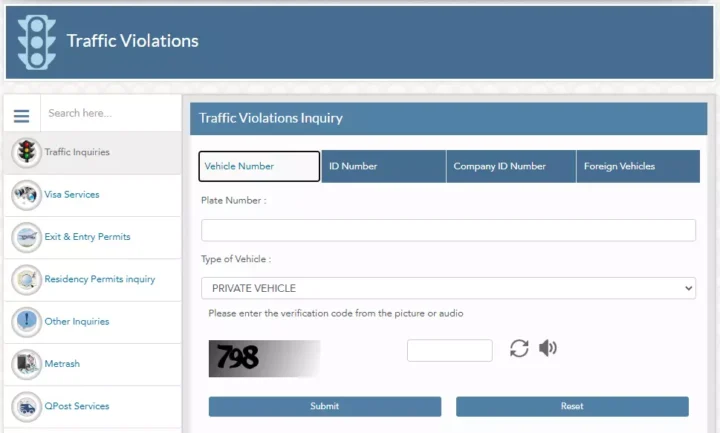The width and height of the screenshot is (720, 433).
Task: Focus the Search here field
Action: (x=111, y=113)
